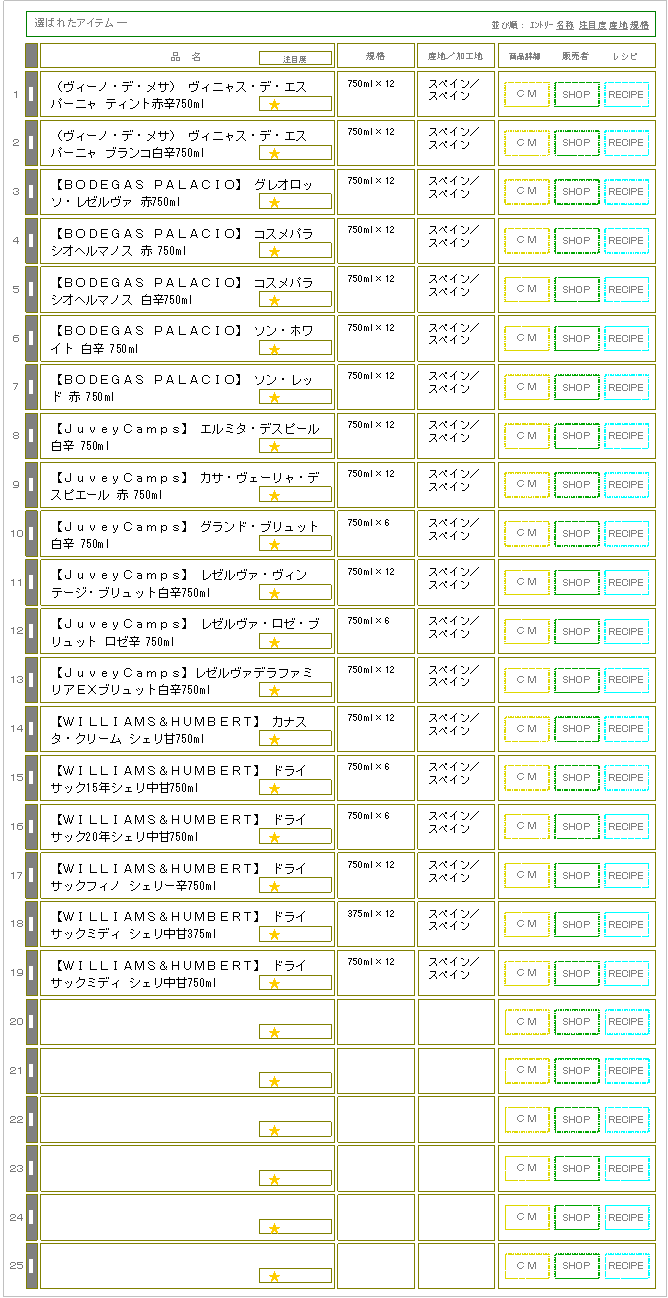
Task: Open RECIPE for ドライサック15年シェリ中甘
Action: (627, 778)
